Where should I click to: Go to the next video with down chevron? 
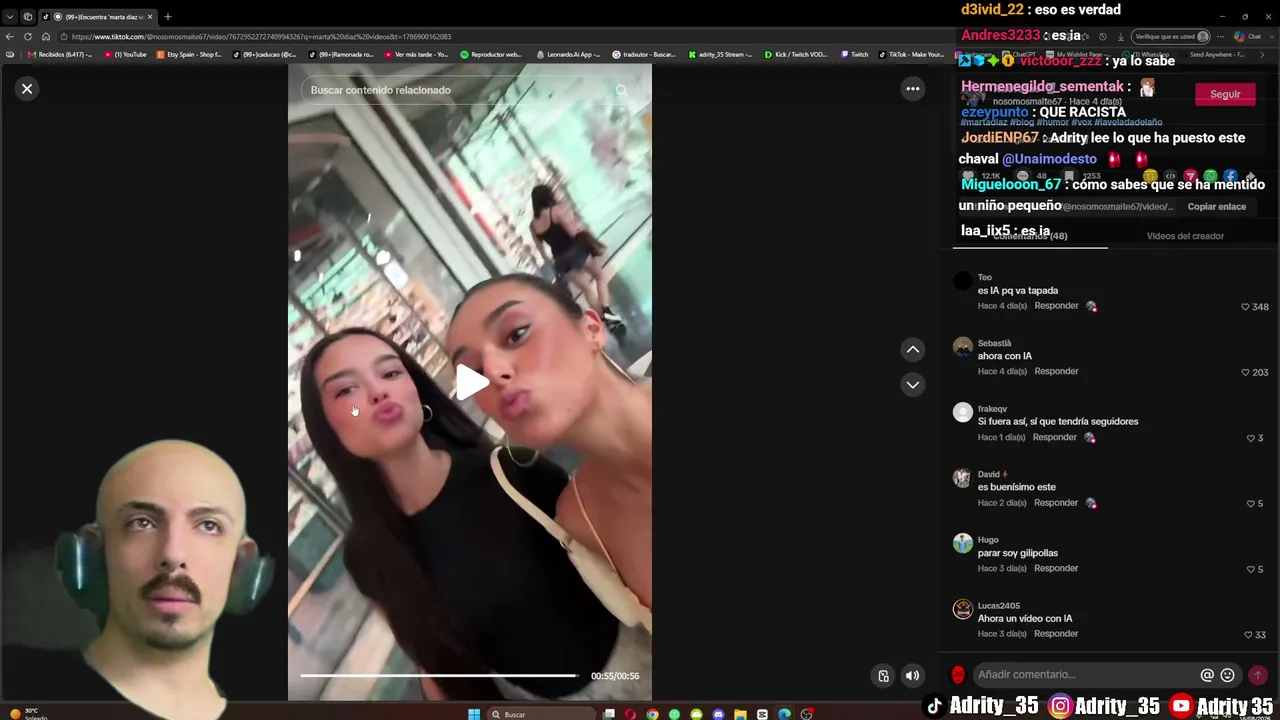pyautogui.click(x=913, y=385)
